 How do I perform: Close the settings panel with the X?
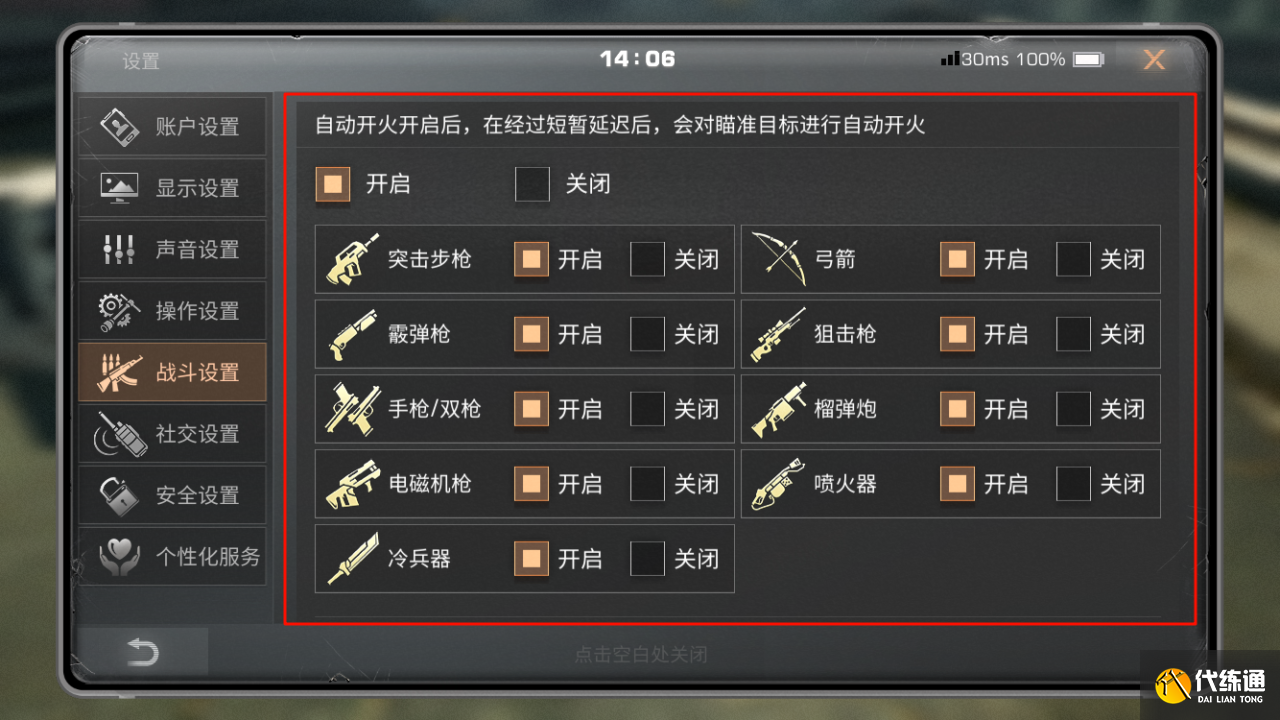pyautogui.click(x=1154, y=60)
